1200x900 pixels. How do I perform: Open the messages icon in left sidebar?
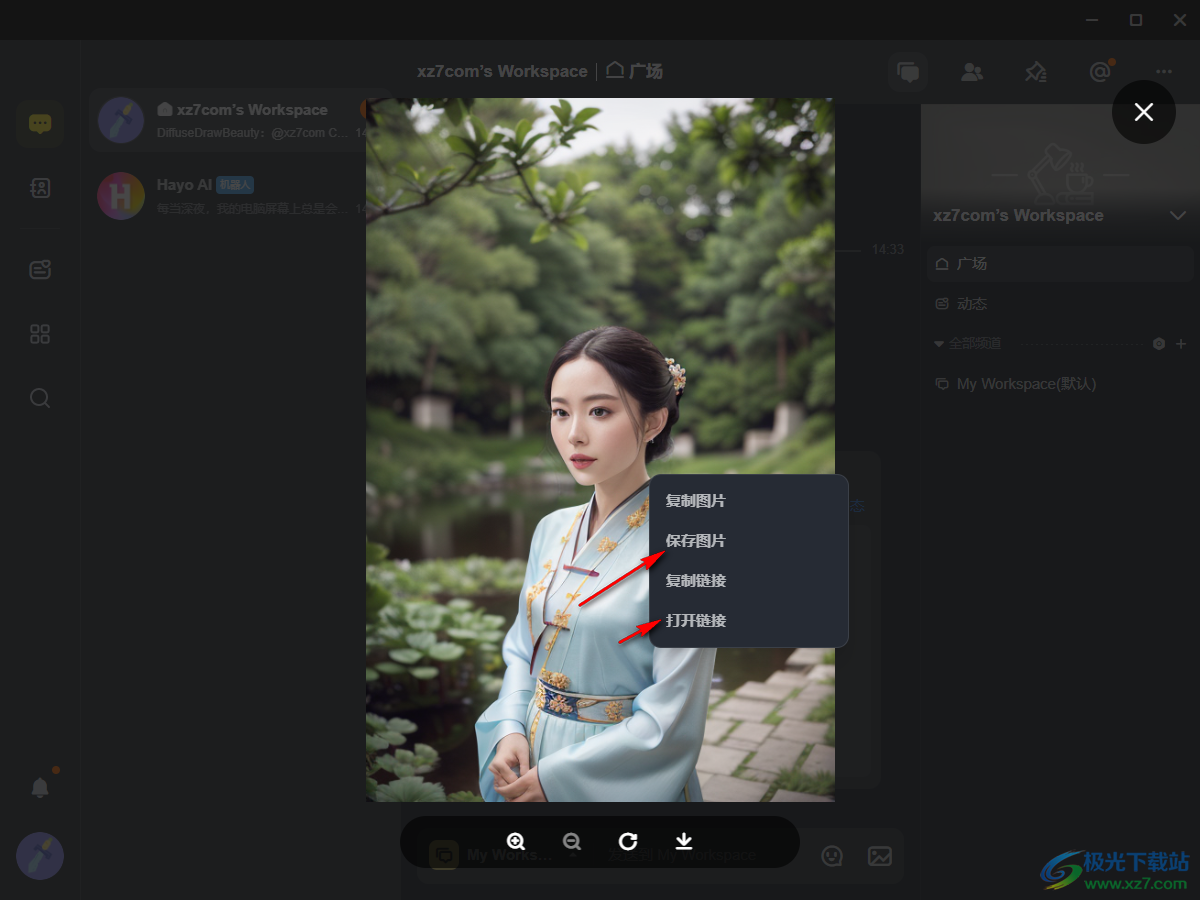pyautogui.click(x=40, y=124)
